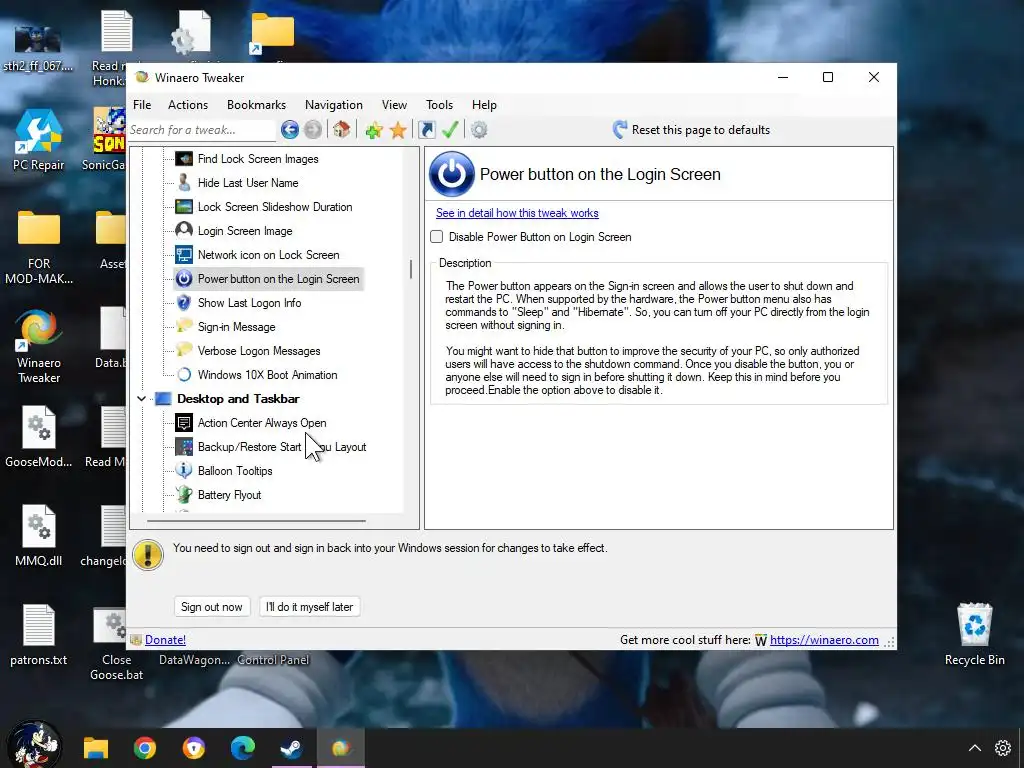Screen dimensions: 1024x768
Task: Open Microsoft Edge from the taskbar
Action: [243, 748]
